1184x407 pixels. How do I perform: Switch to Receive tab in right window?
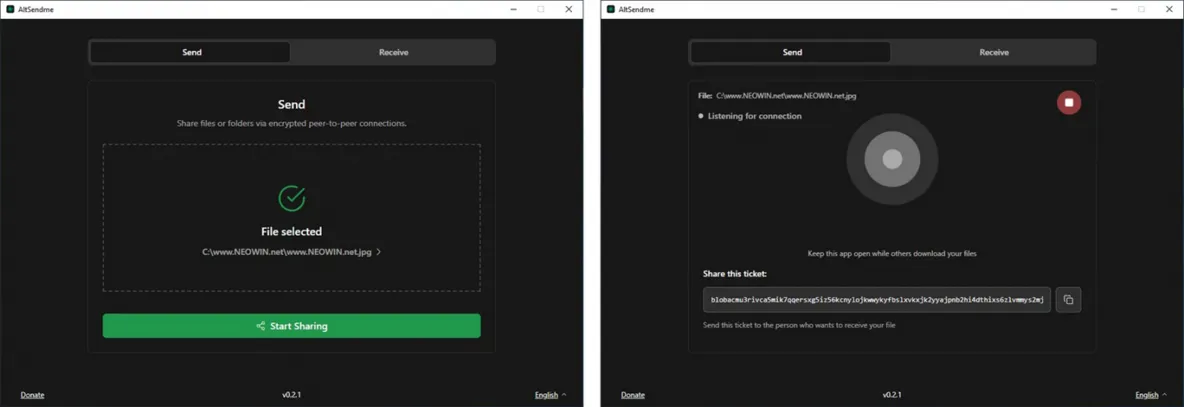(993, 52)
